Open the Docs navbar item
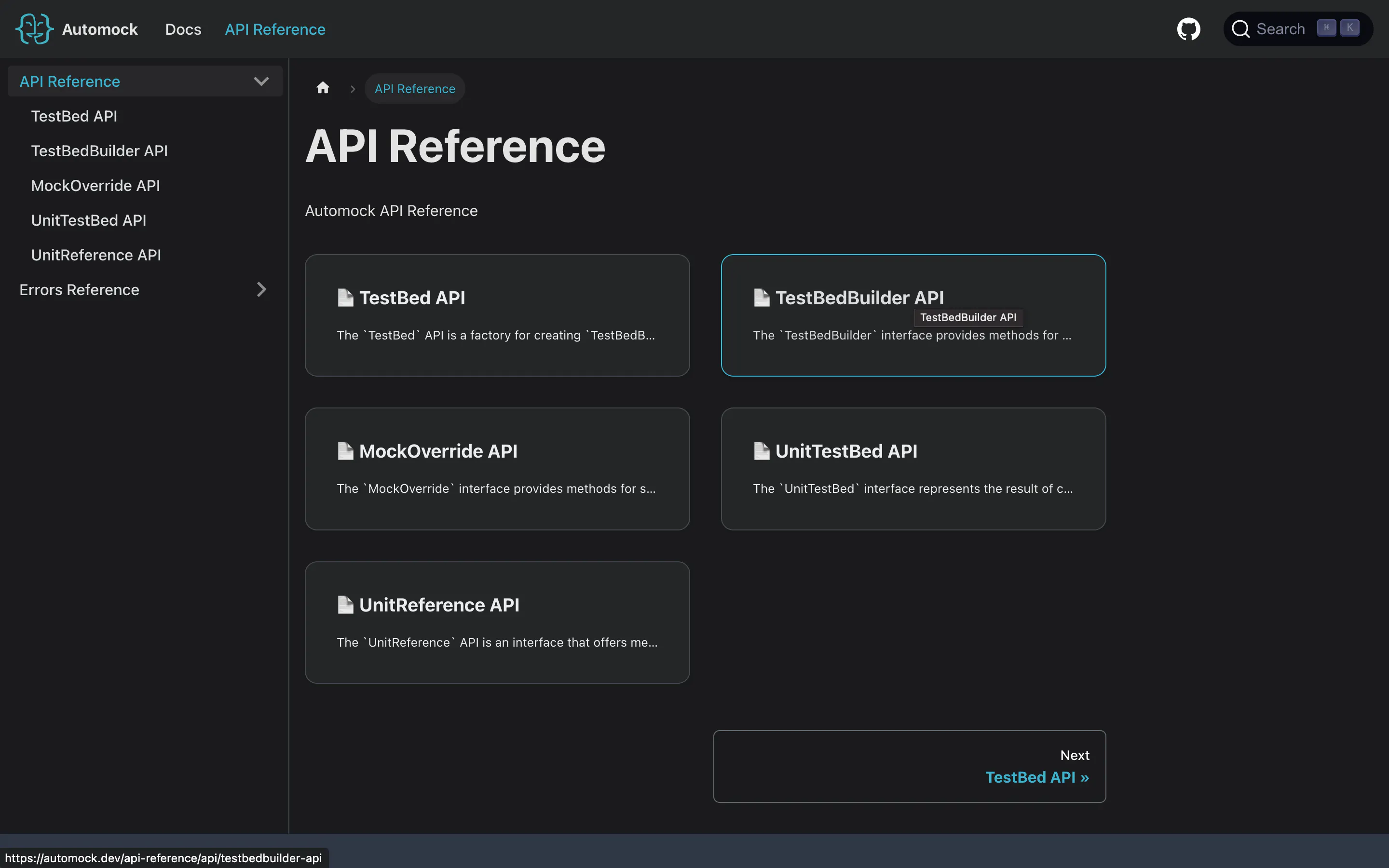This screenshot has height=868, width=1389. (183, 29)
